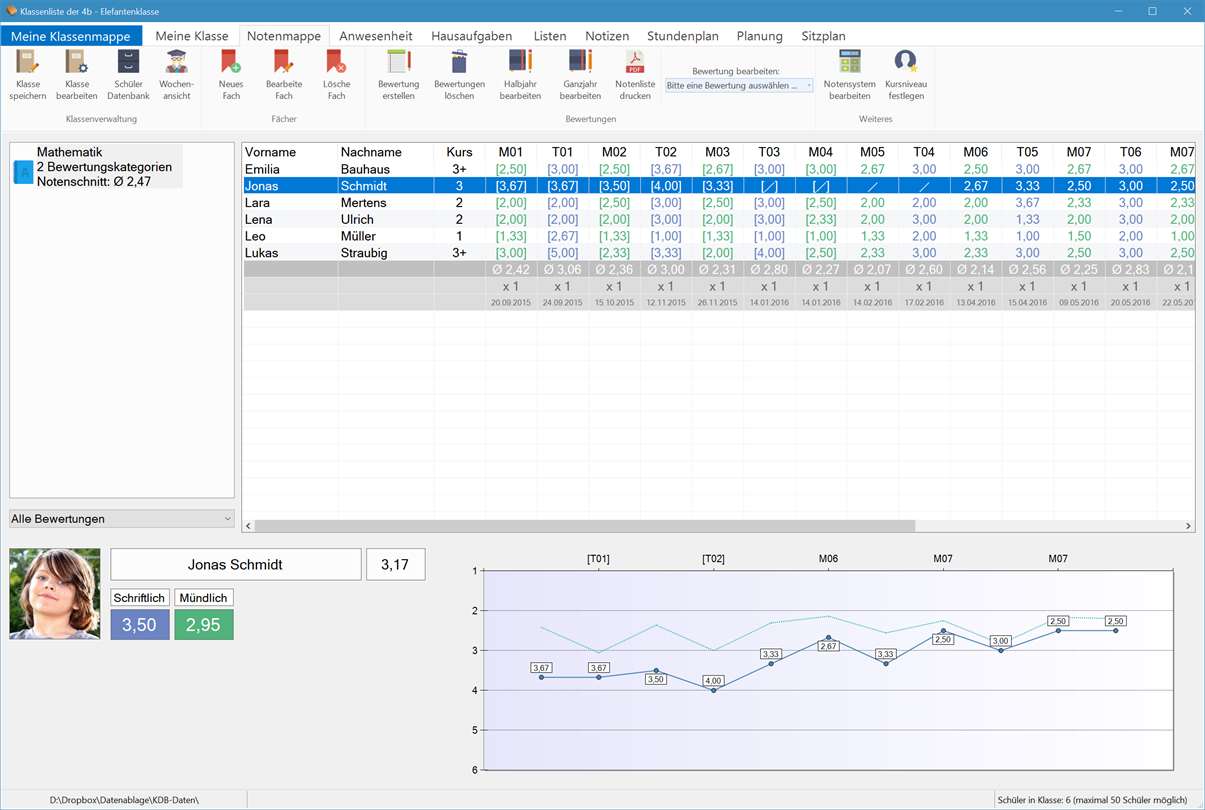Select the Emilia Bauhaus row

point(718,169)
